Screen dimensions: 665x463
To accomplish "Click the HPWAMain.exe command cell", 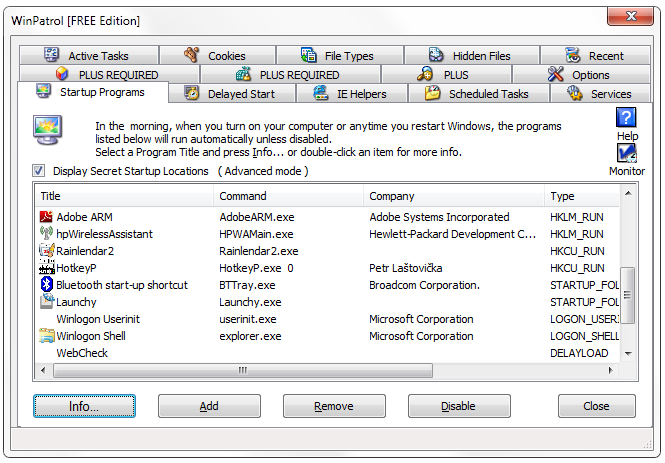I will coord(256,234).
